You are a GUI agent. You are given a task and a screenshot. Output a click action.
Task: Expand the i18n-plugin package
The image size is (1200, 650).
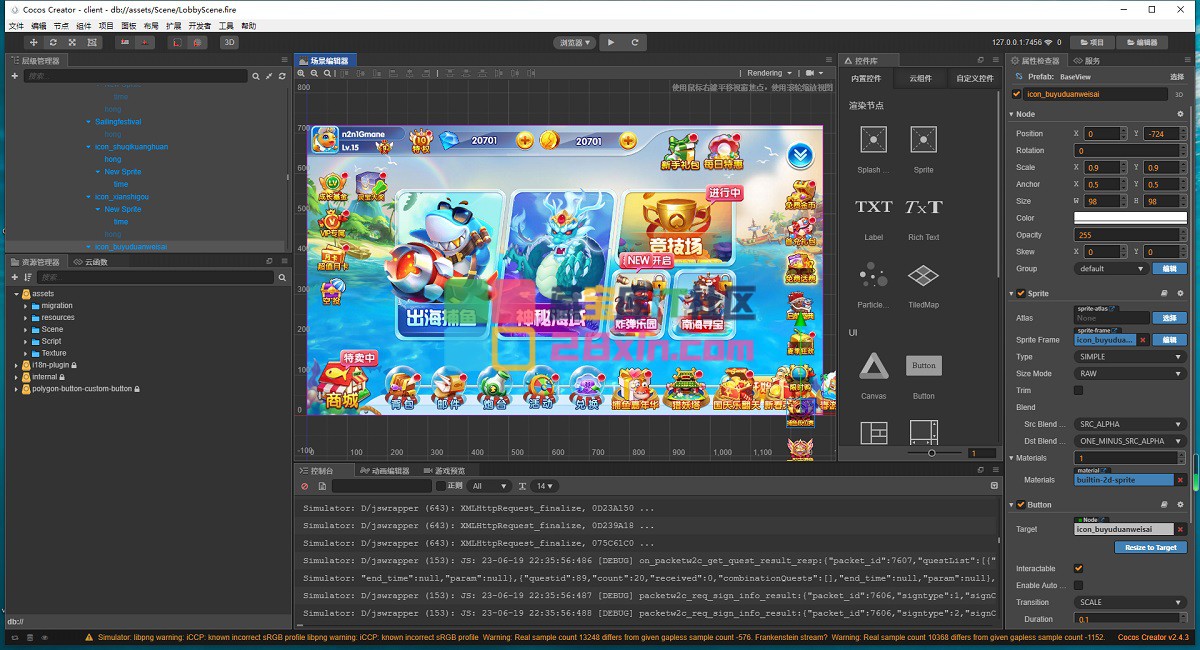(15, 365)
